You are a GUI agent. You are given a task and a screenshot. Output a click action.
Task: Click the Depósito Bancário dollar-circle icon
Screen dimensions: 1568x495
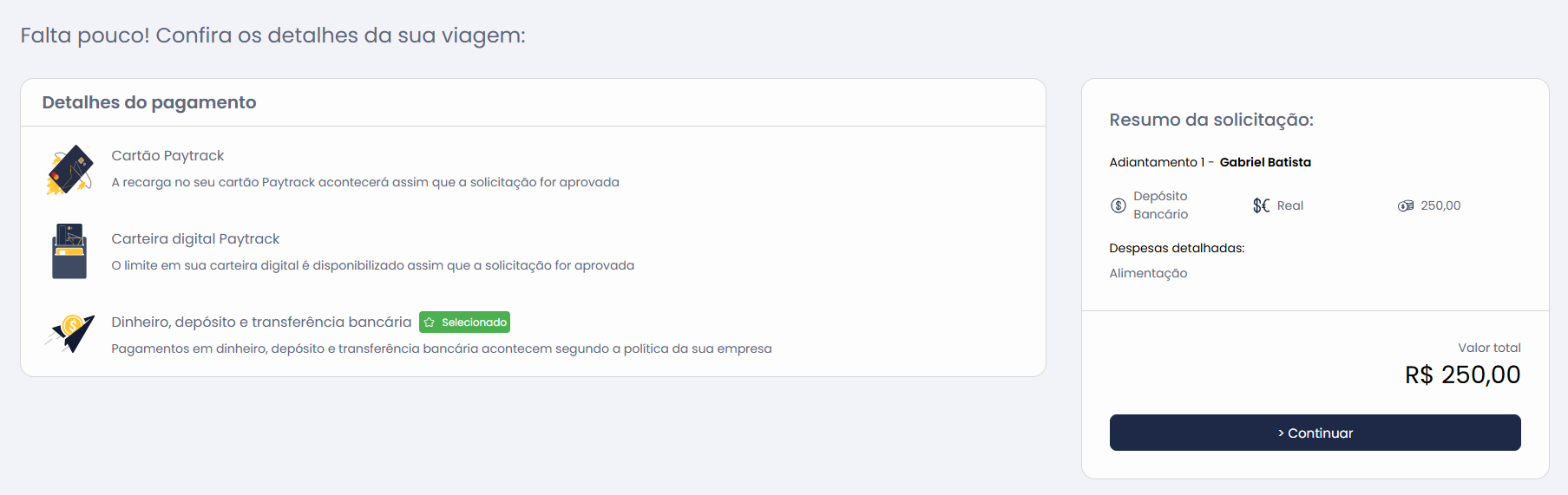click(1119, 205)
